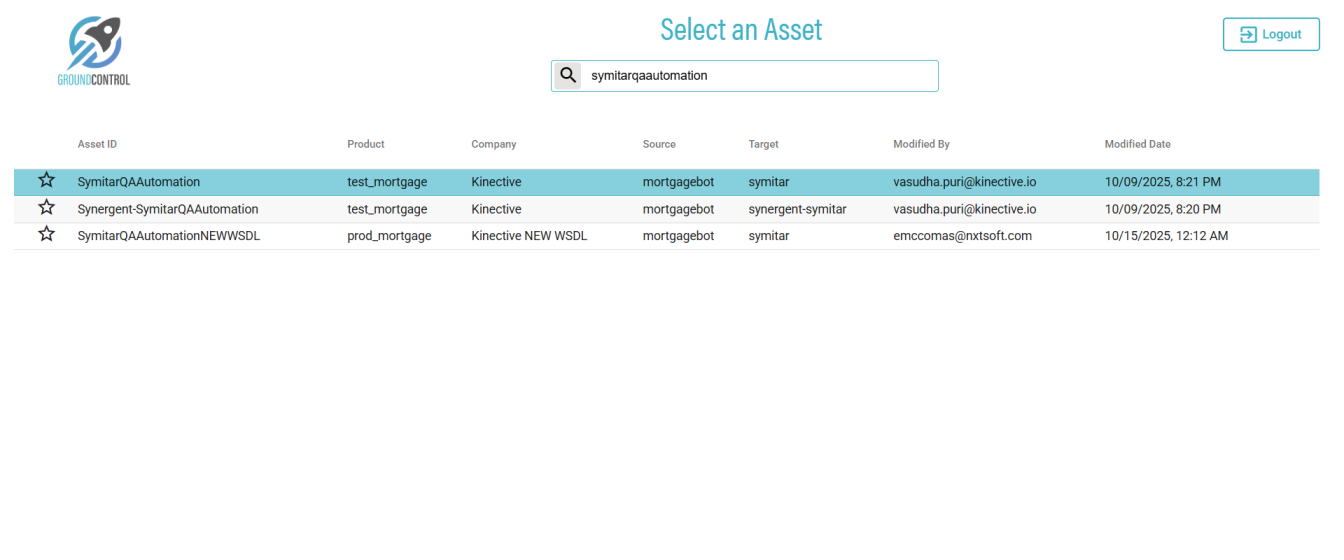Click the synergent-symitar target cell

(797, 209)
